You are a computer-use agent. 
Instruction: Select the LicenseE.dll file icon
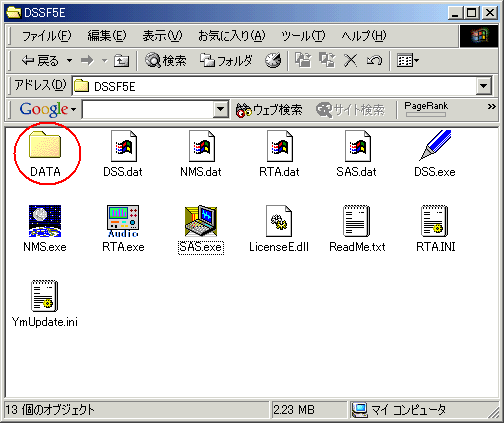(279, 221)
